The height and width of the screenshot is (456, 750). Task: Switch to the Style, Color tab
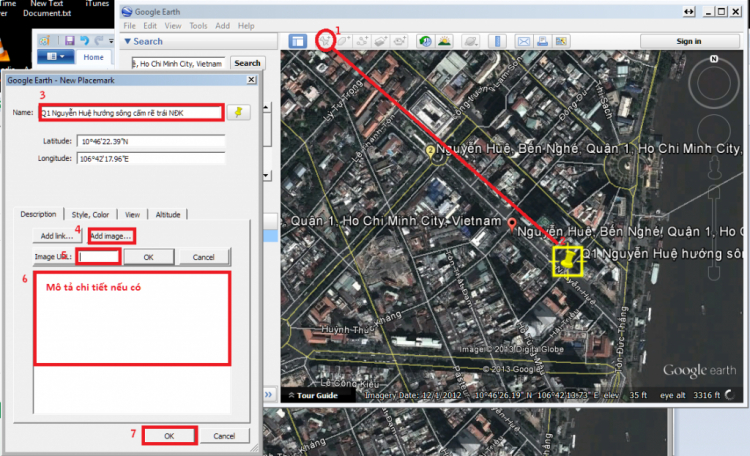point(90,215)
